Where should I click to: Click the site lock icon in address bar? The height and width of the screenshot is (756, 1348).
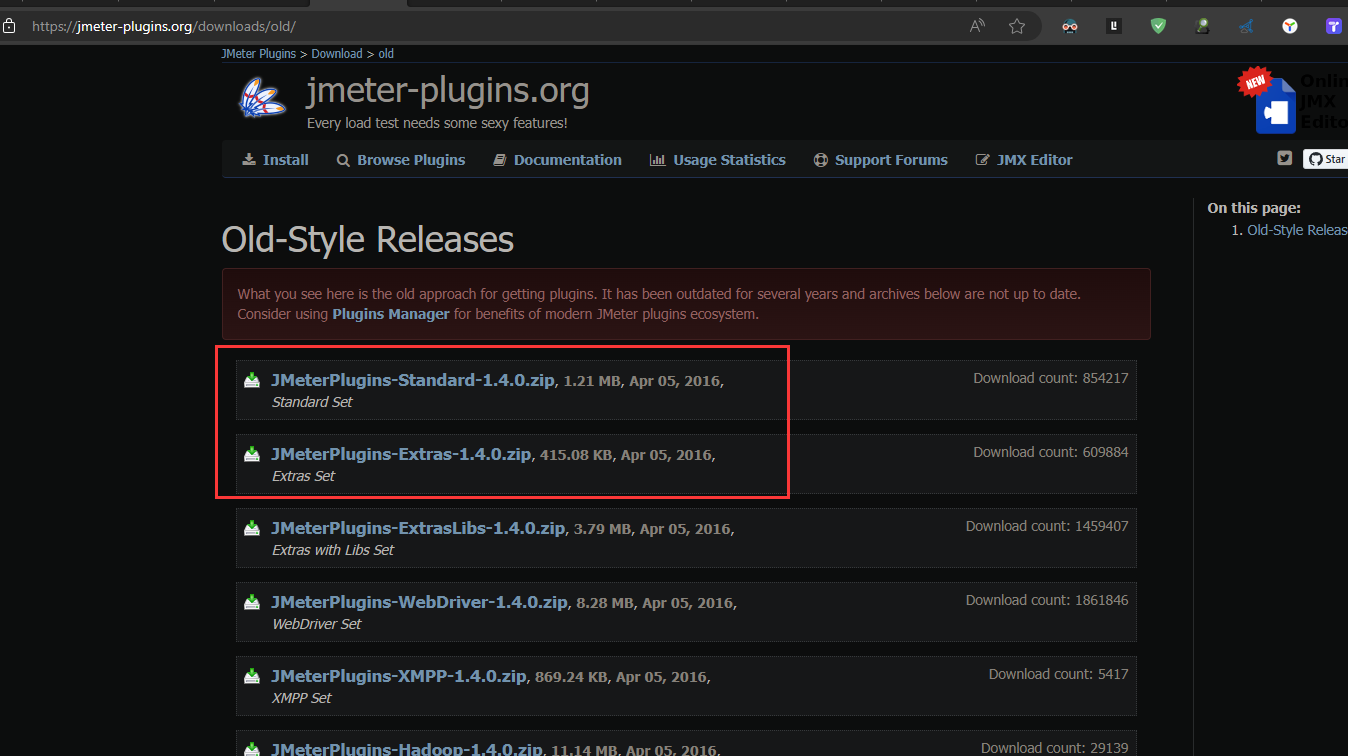tap(10, 26)
